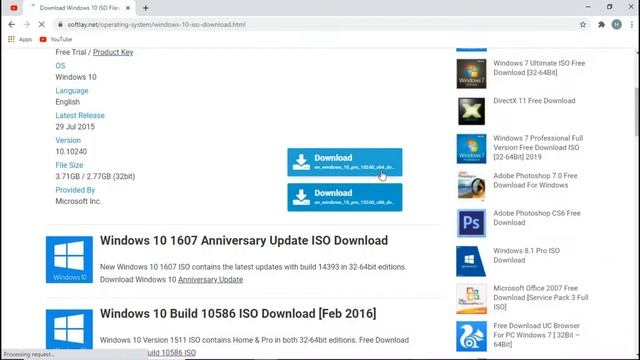The height and width of the screenshot is (360, 640).
Task: Switch to the pinned YouTube tab
Action: click(x=14, y=8)
